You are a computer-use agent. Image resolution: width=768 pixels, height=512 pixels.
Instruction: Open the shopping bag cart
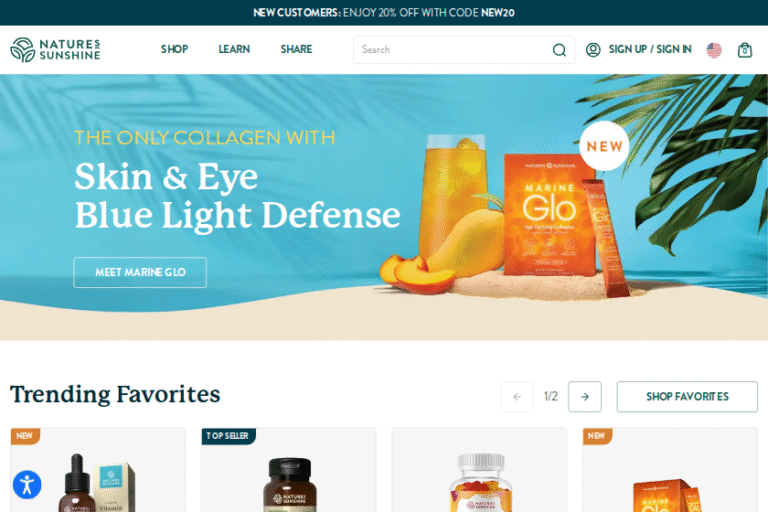click(x=745, y=49)
